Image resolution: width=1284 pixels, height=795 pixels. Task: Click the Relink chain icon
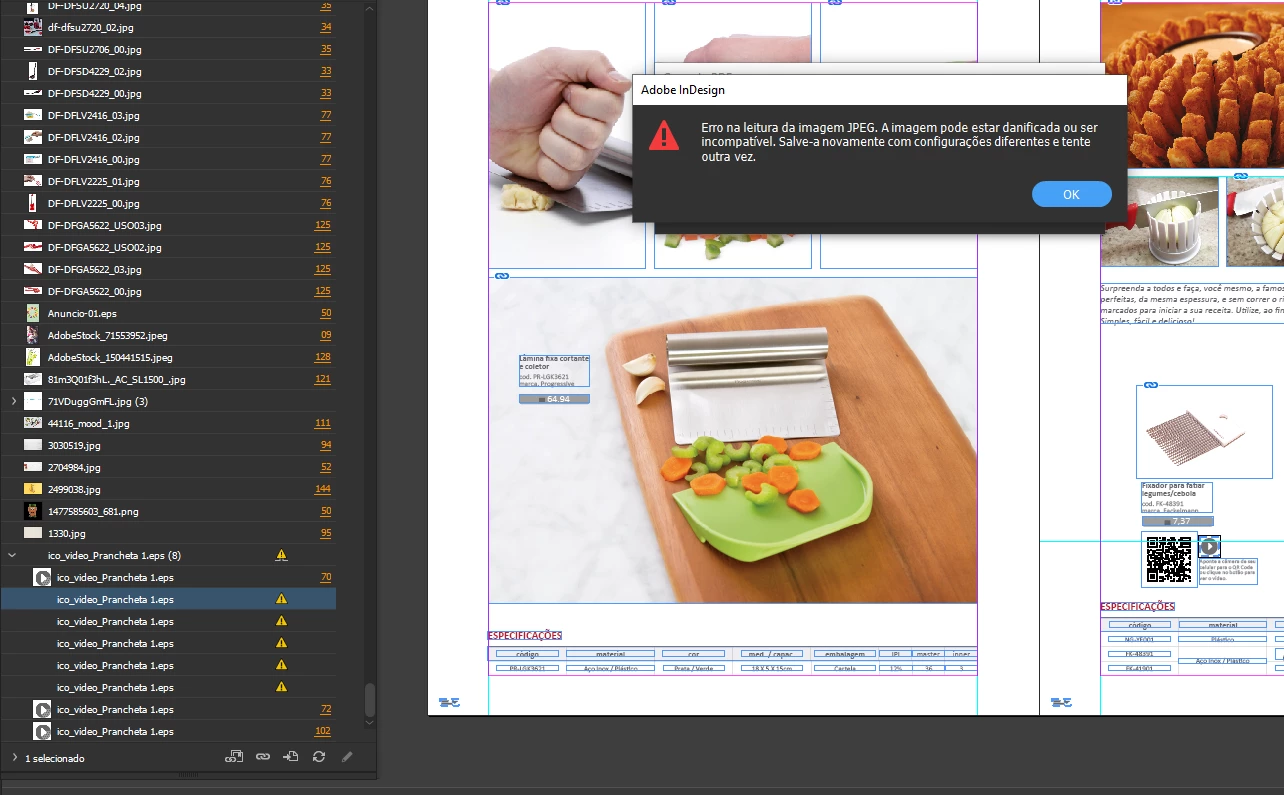[263, 757]
